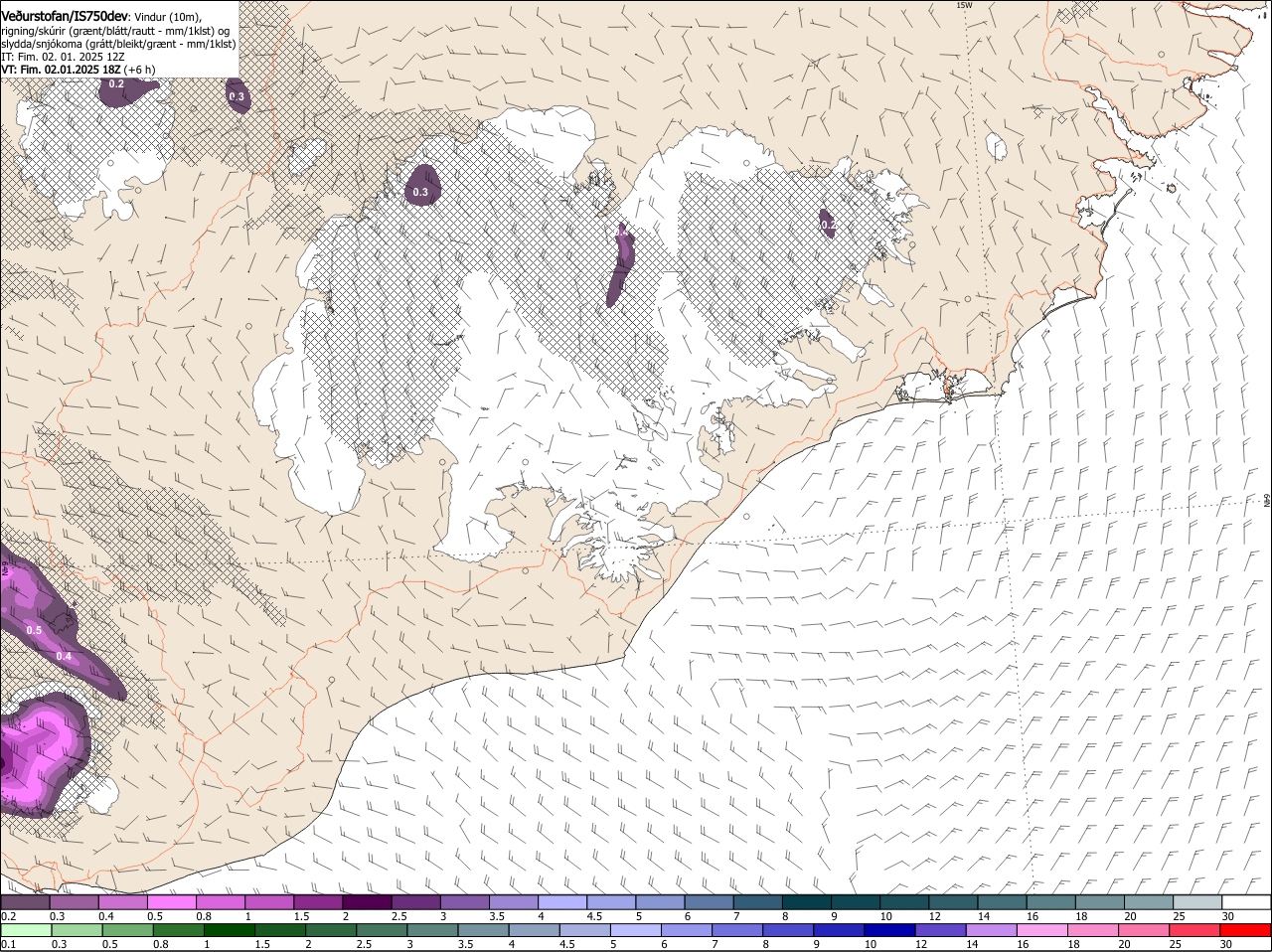Viewport: 1272px width, 952px height.
Task: Pick the light pink 16–18 swatch, bottom row
Action: [x=1040, y=930]
